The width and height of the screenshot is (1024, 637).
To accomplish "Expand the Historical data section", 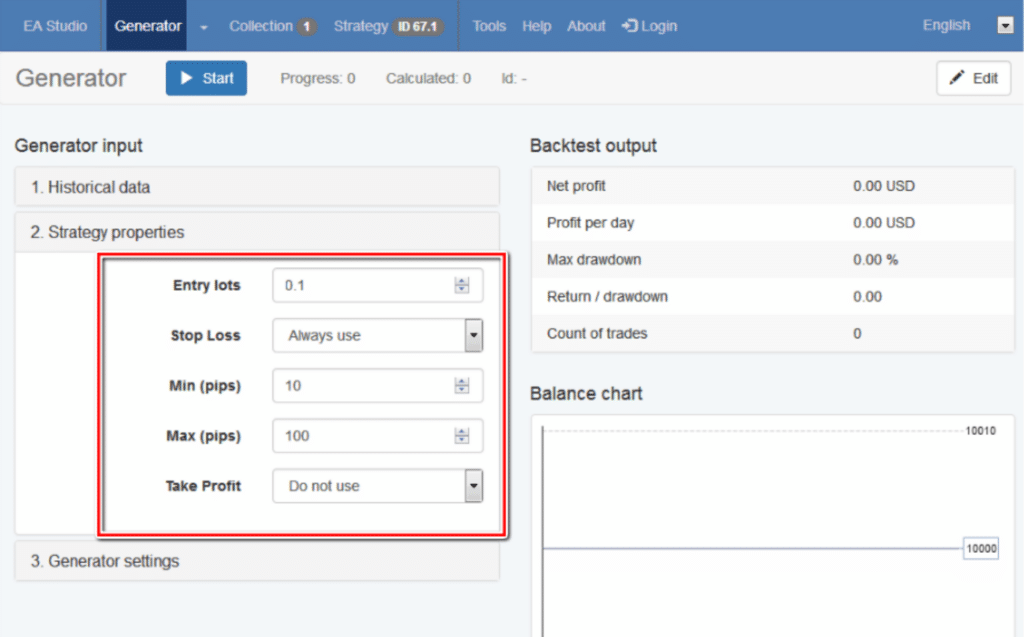I will 257,187.
